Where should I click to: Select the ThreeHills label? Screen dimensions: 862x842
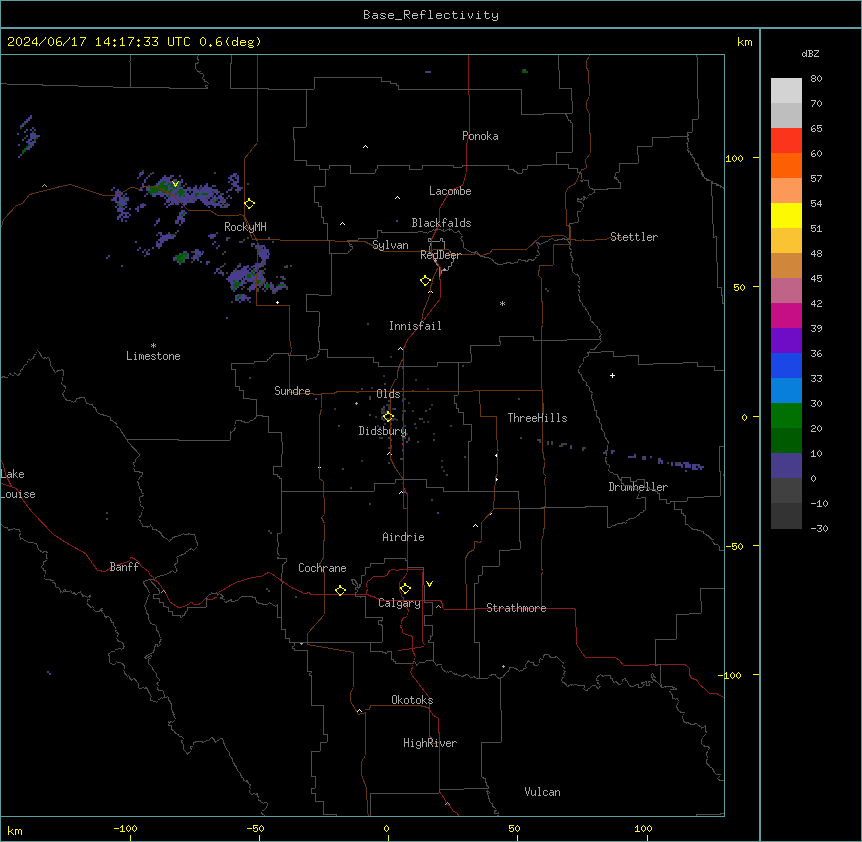point(537,418)
